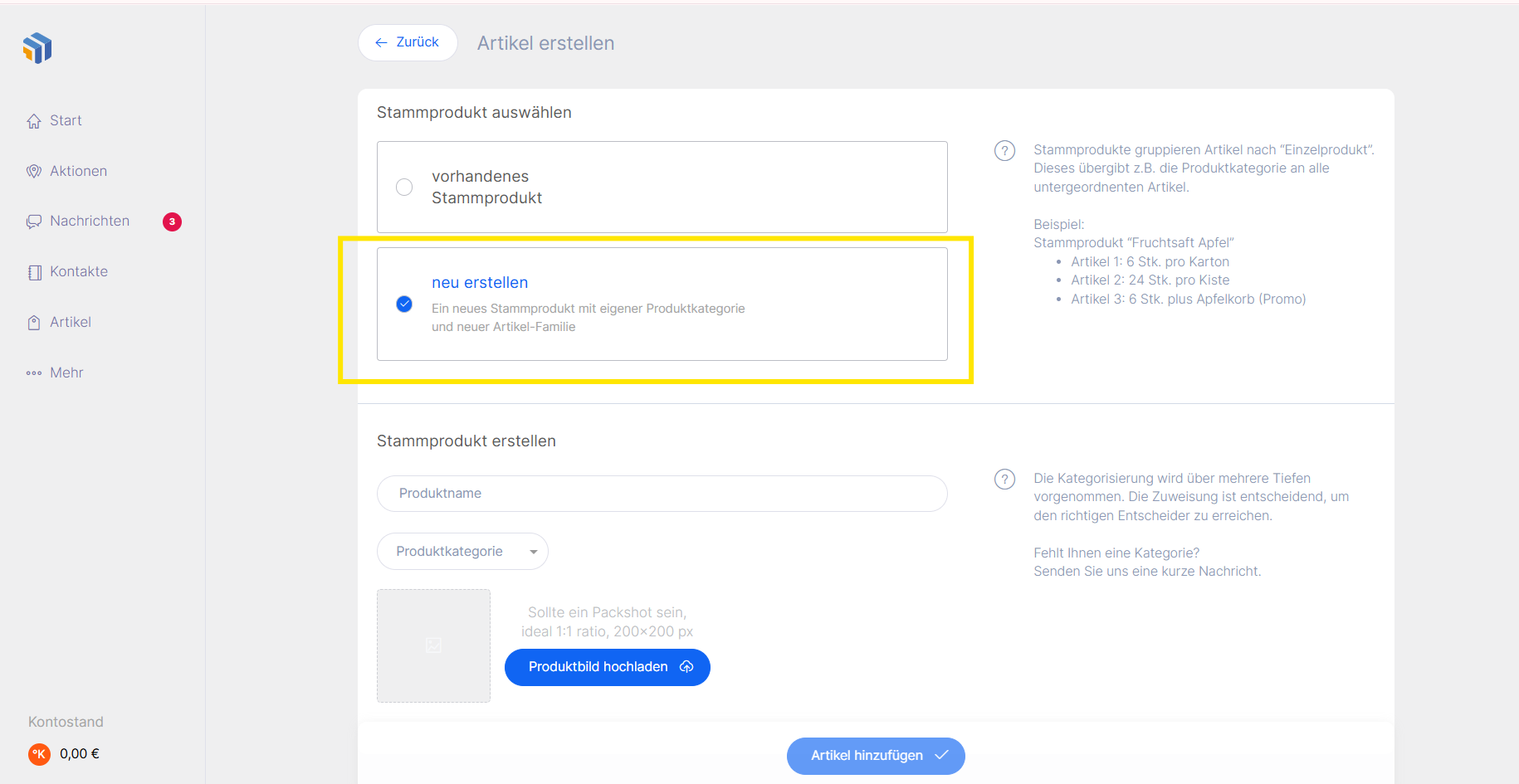
Task: Select the neu erstellen radio button
Action: (404, 304)
